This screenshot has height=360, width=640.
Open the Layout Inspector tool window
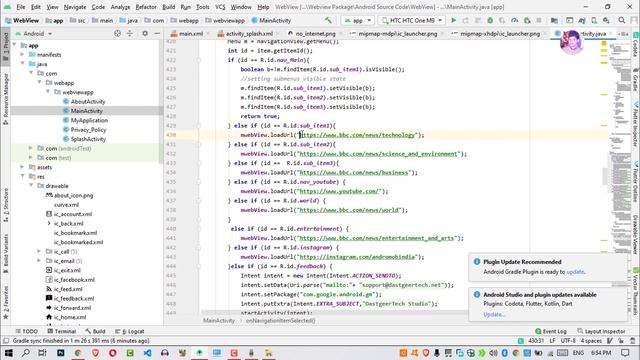click(601, 331)
